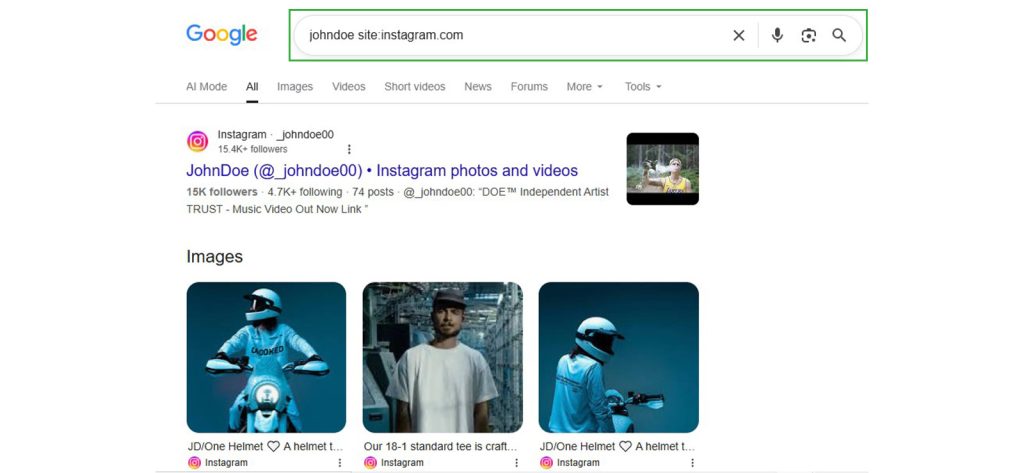The height and width of the screenshot is (473, 1024).
Task: Click the 15.4K+ followers text
Action: [253, 149]
